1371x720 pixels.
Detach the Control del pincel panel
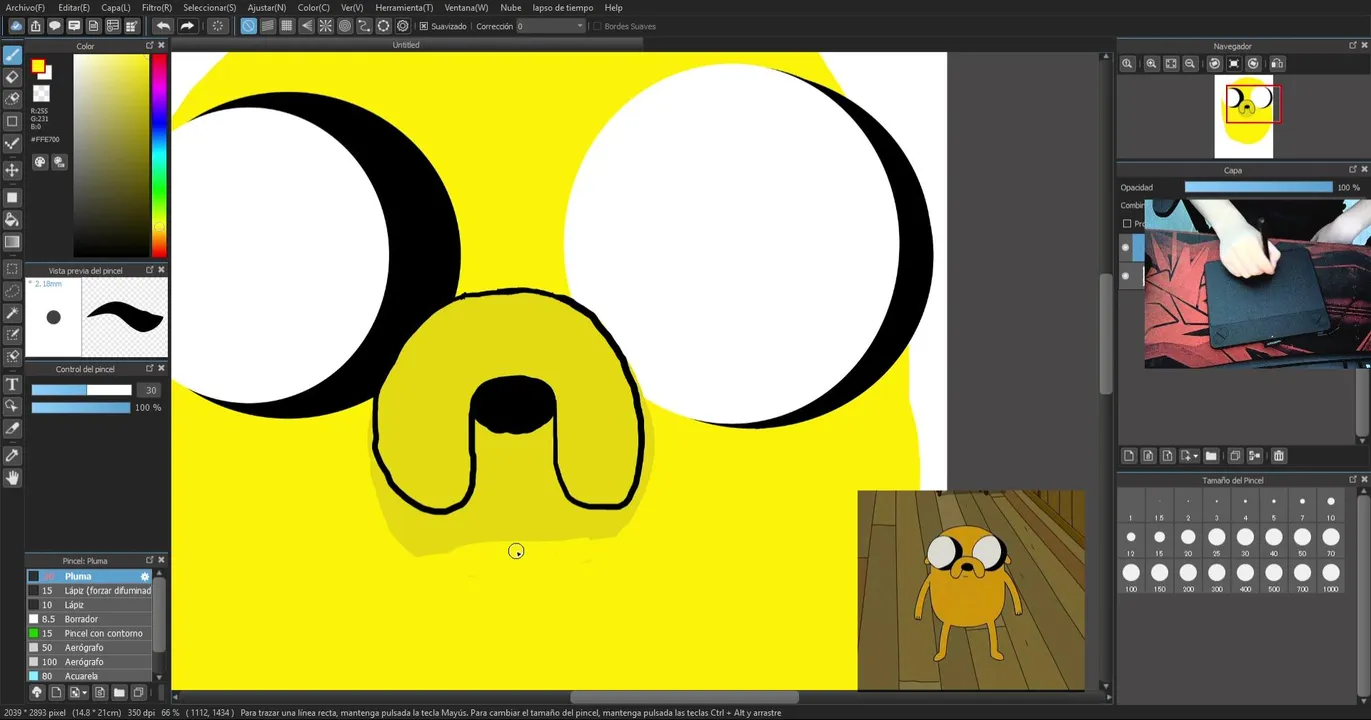(150, 369)
